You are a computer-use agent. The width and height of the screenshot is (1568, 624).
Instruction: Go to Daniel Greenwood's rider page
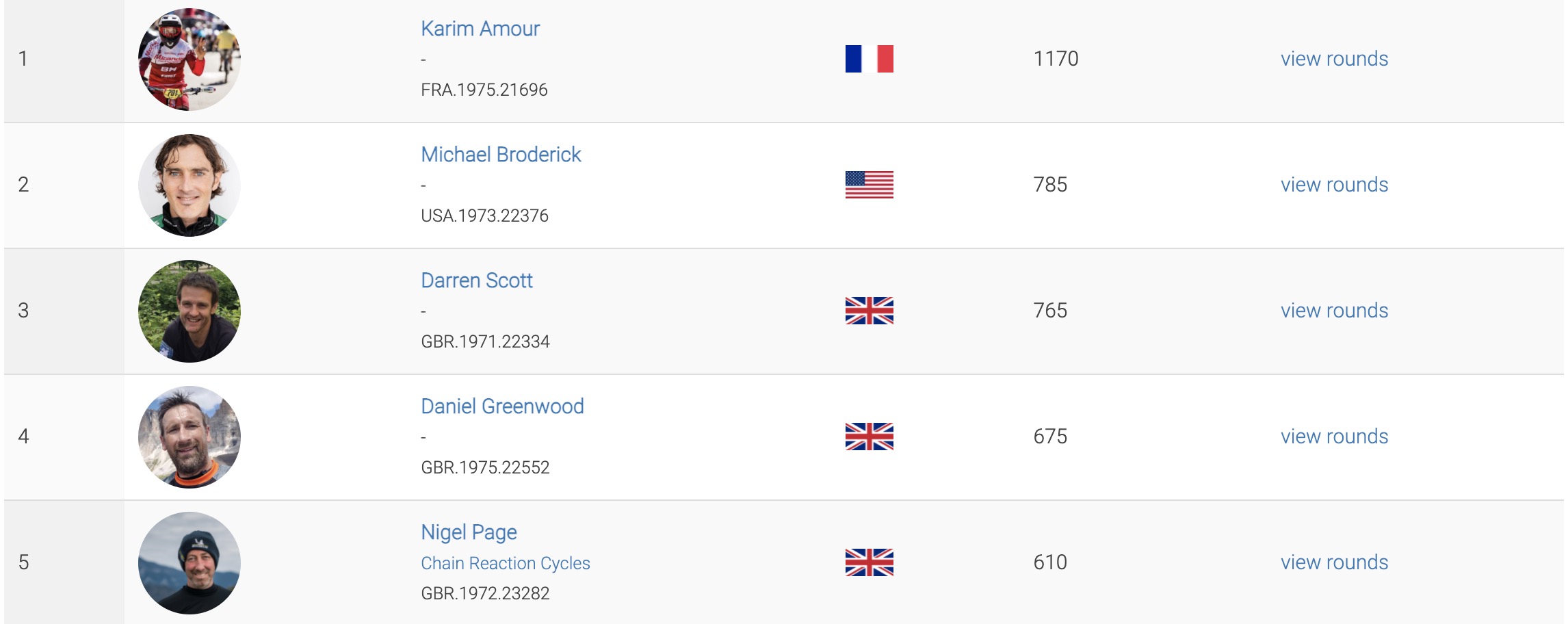502,406
